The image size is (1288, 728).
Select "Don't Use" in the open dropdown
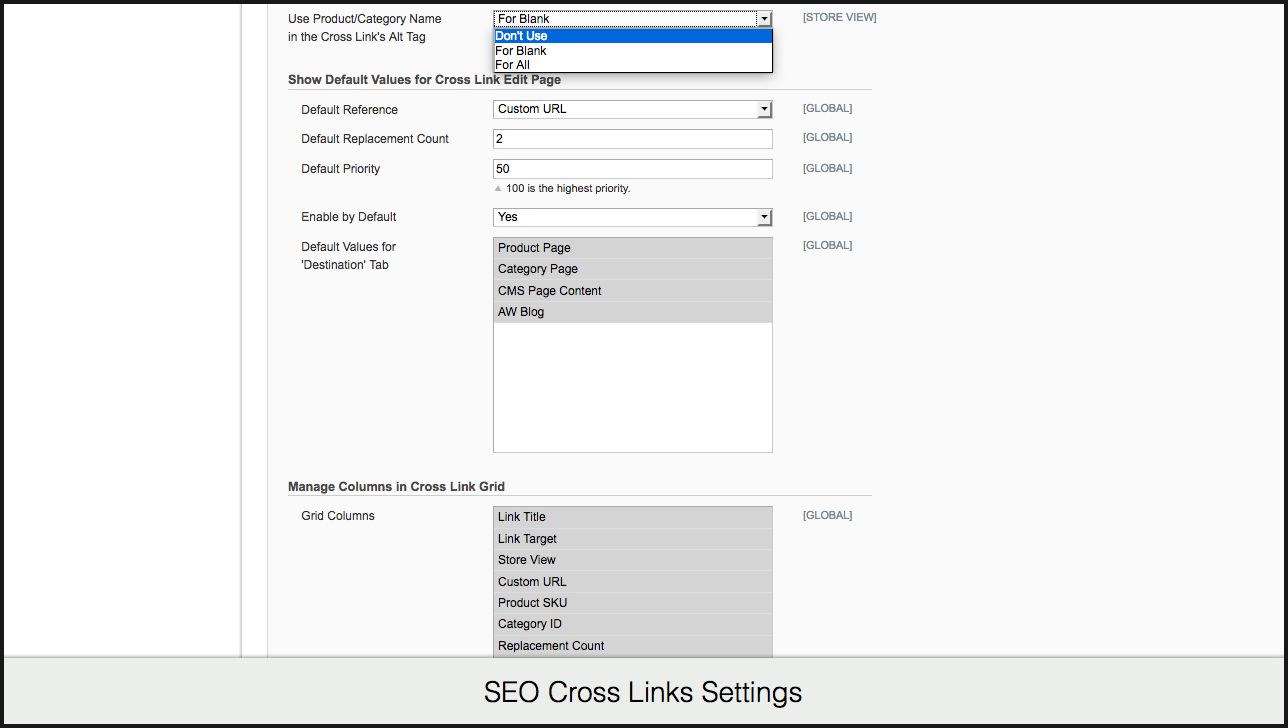point(632,36)
